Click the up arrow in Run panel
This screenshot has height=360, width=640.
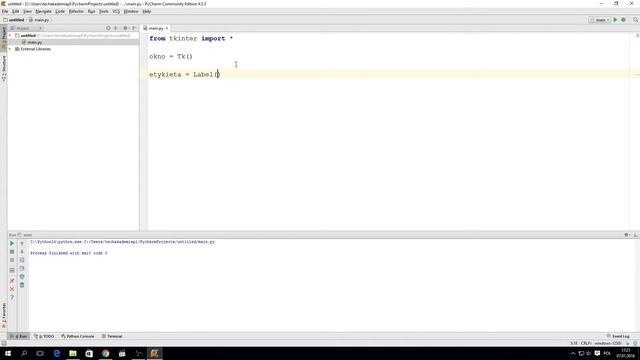22,243
